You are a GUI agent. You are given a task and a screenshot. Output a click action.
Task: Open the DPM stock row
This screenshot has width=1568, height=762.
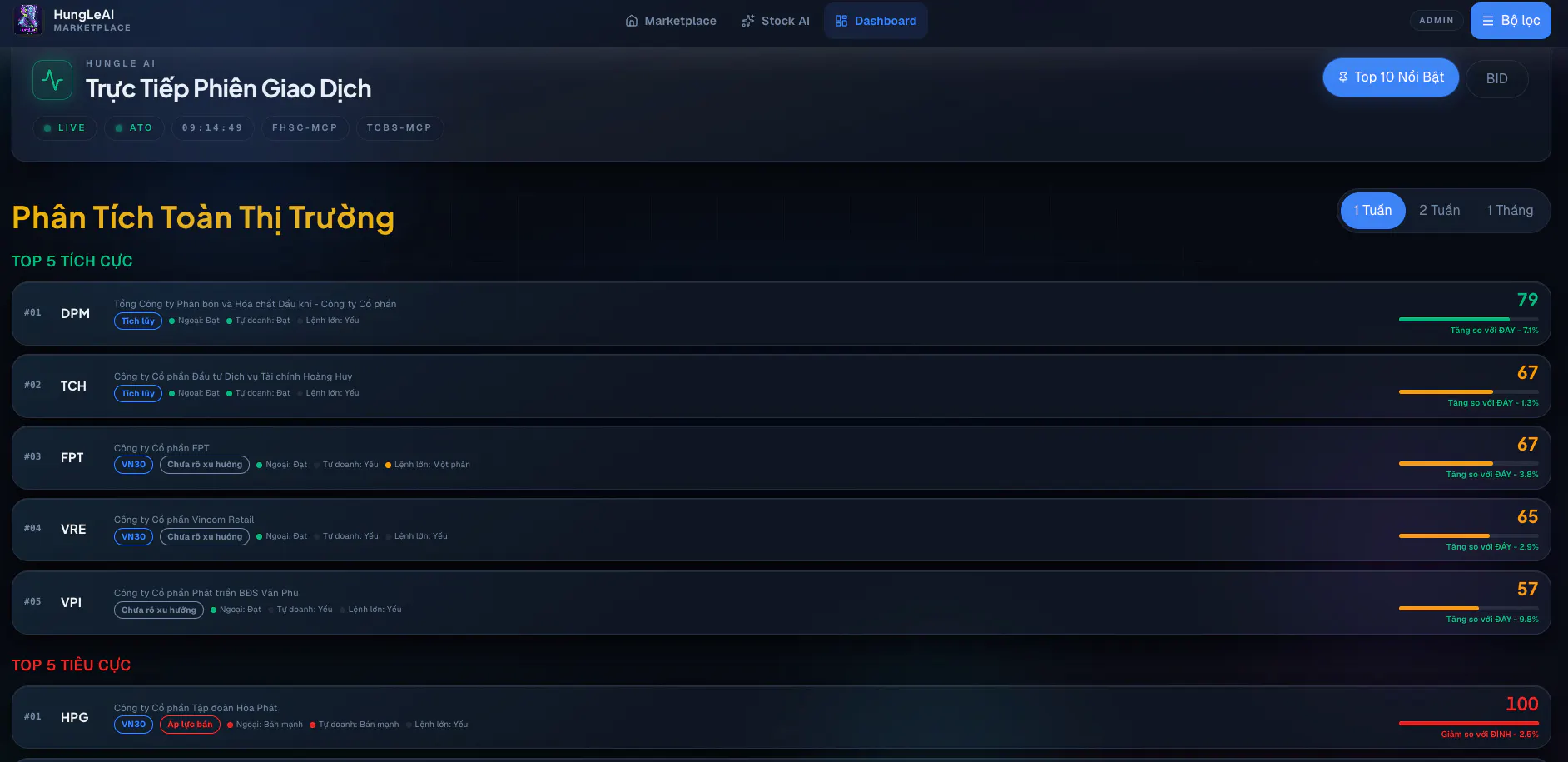pos(781,314)
